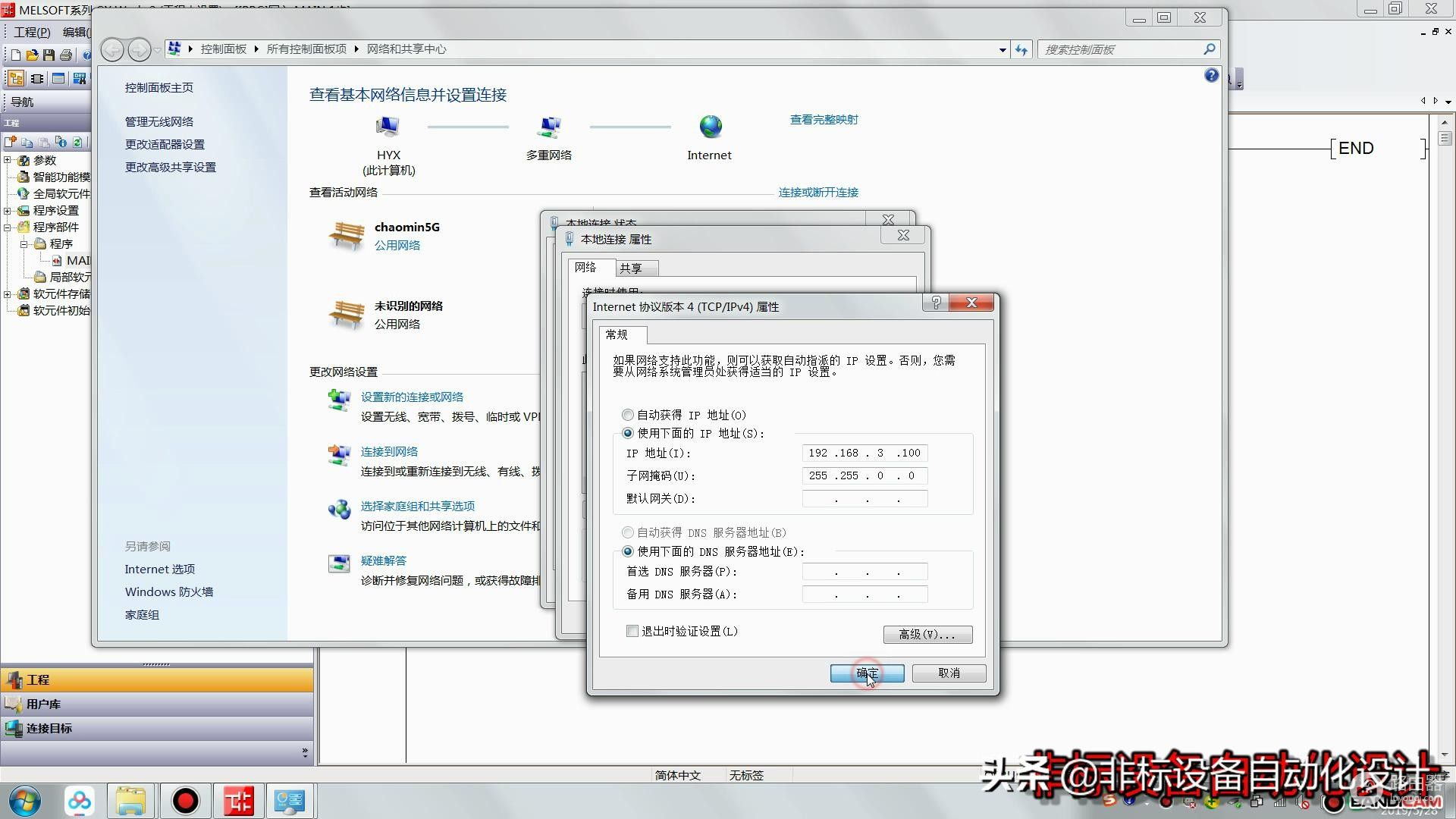Click the refresh arrows next to address bar
Screen dimensions: 1456x819
pyautogui.click(x=1021, y=50)
